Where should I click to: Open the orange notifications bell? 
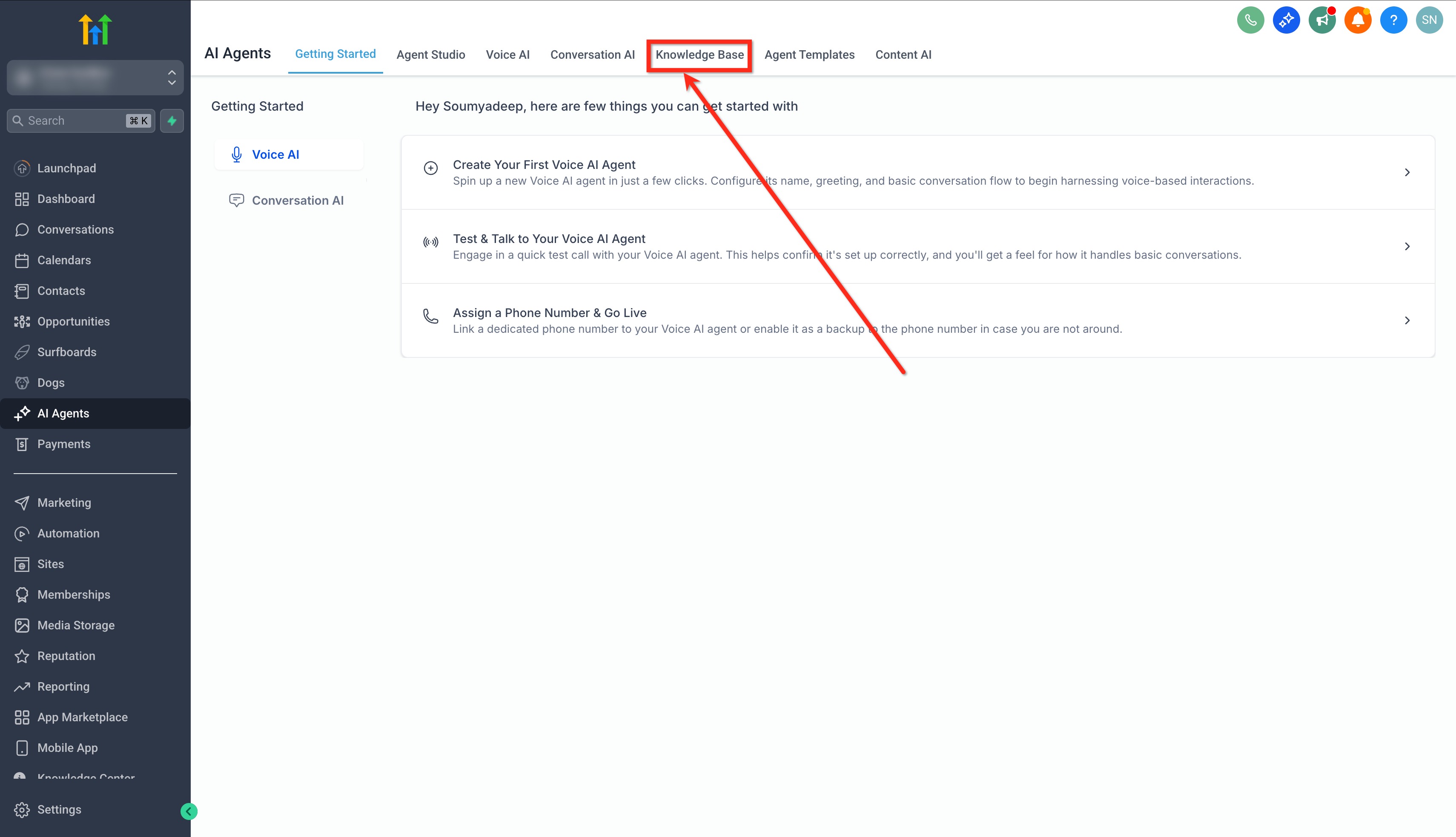(1358, 21)
